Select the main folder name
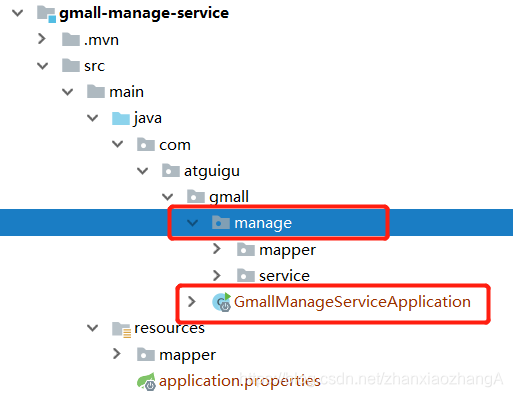Viewport: 513px width, 397px height. click(x=127, y=92)
